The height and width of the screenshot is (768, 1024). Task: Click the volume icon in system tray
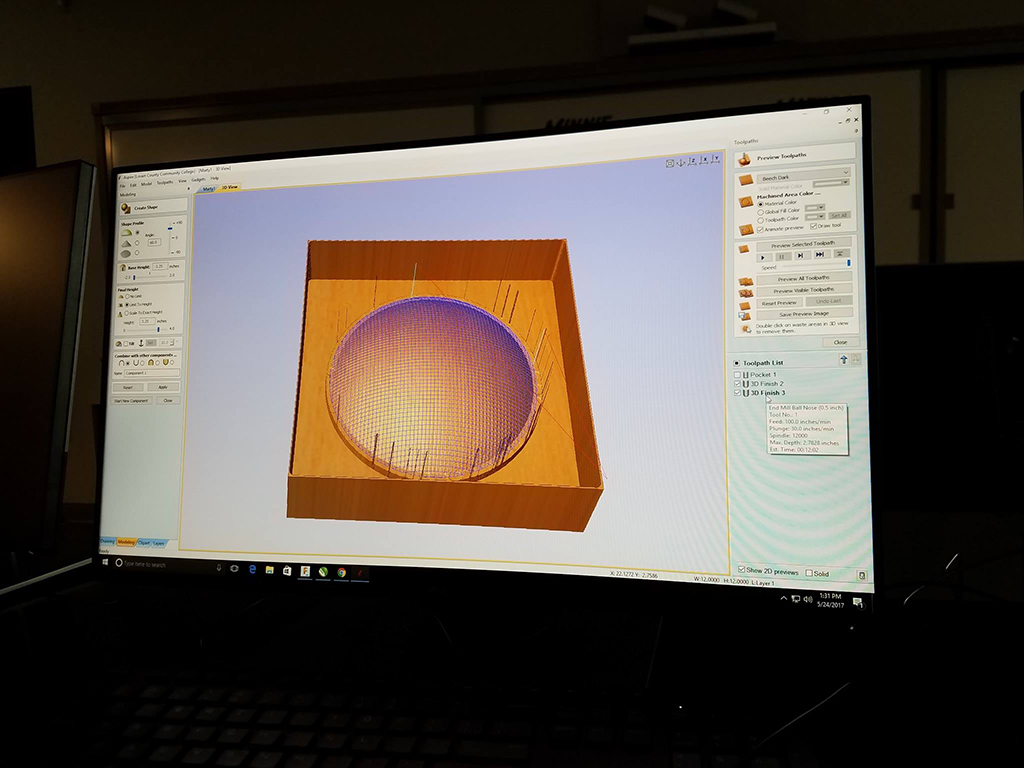pyautogui.click(x=808, y=599)
